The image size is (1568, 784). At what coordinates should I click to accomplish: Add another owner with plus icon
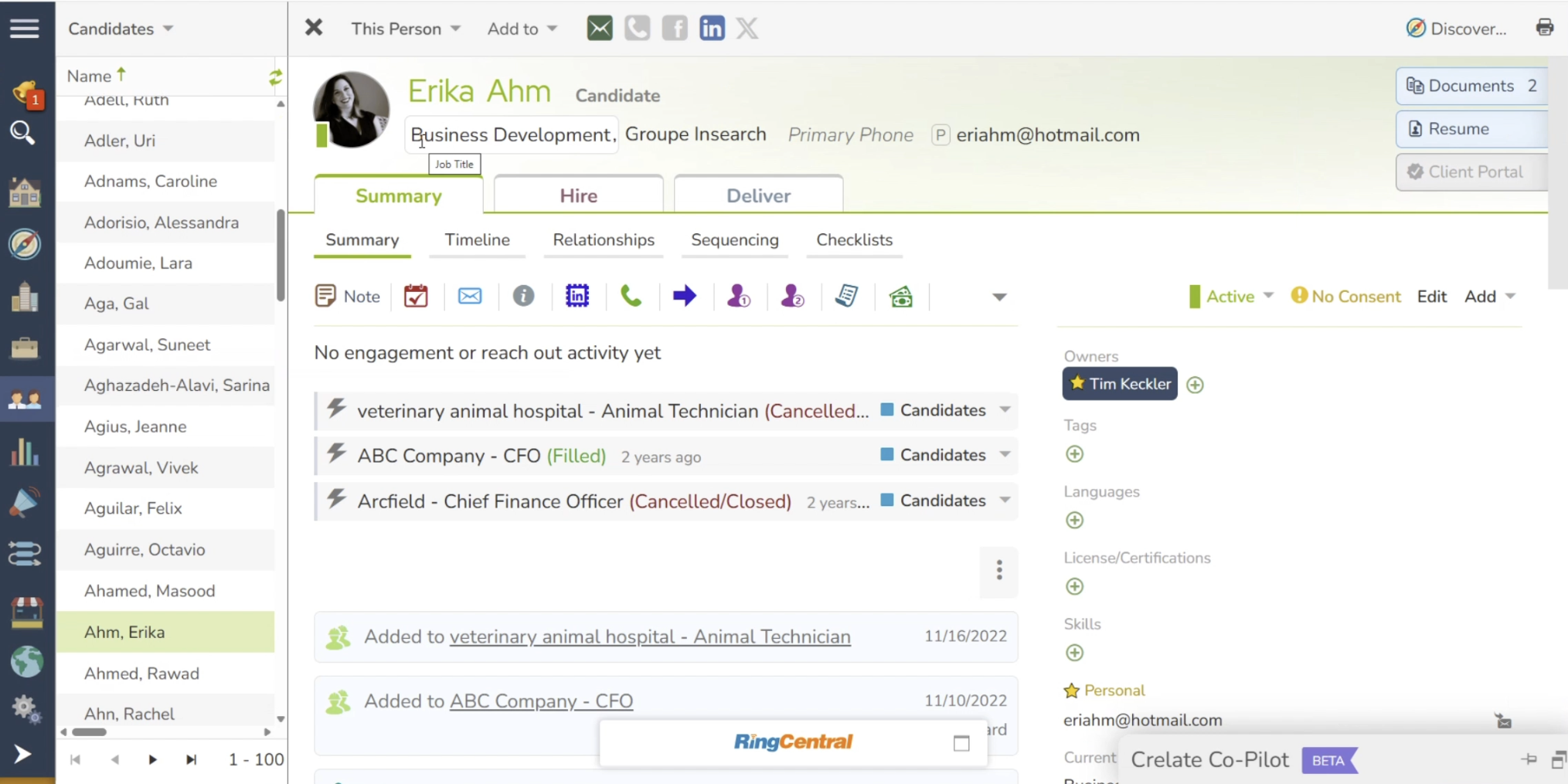coord(1195,385)
